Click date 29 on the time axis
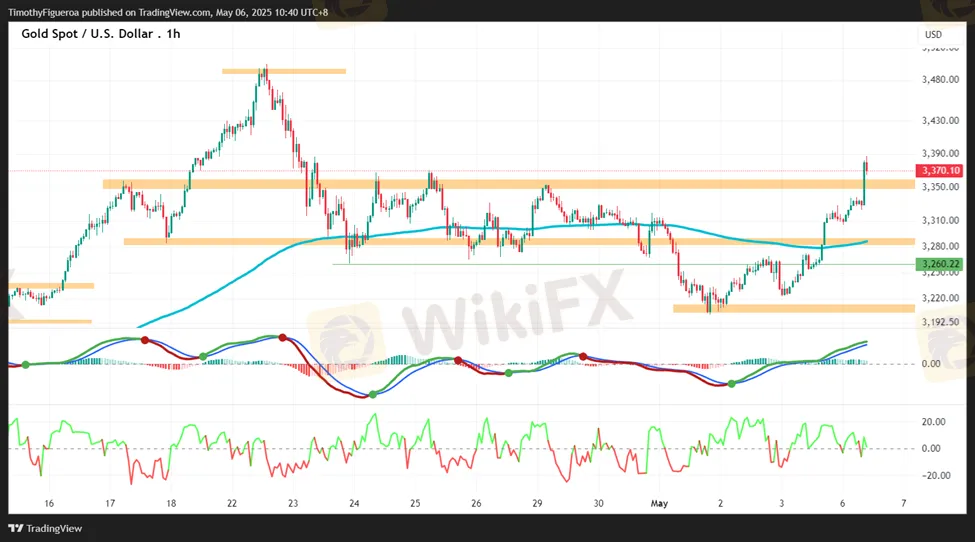Viewport: 975px width, 542px height. pos(537,504)
